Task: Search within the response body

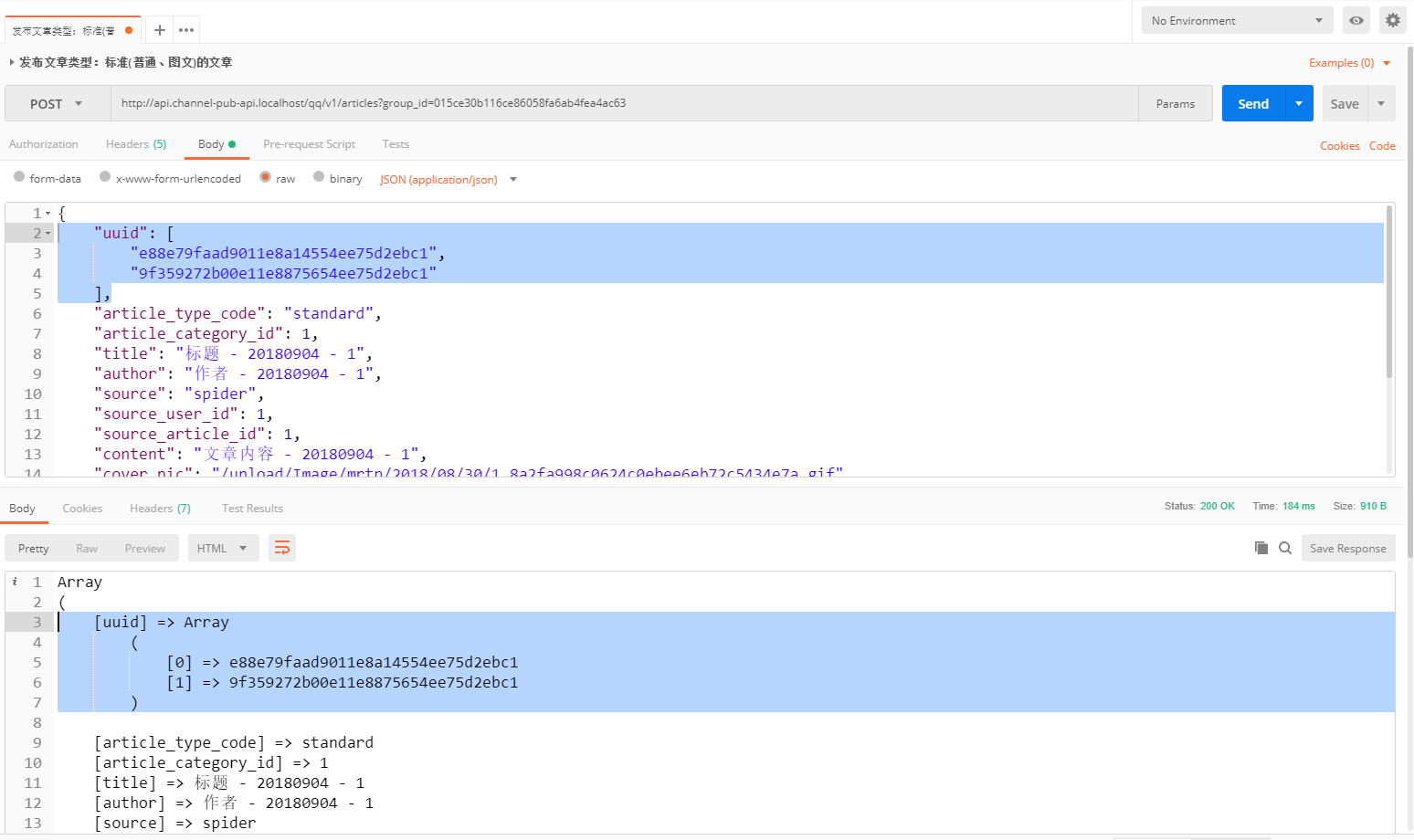Action: 1285,548
